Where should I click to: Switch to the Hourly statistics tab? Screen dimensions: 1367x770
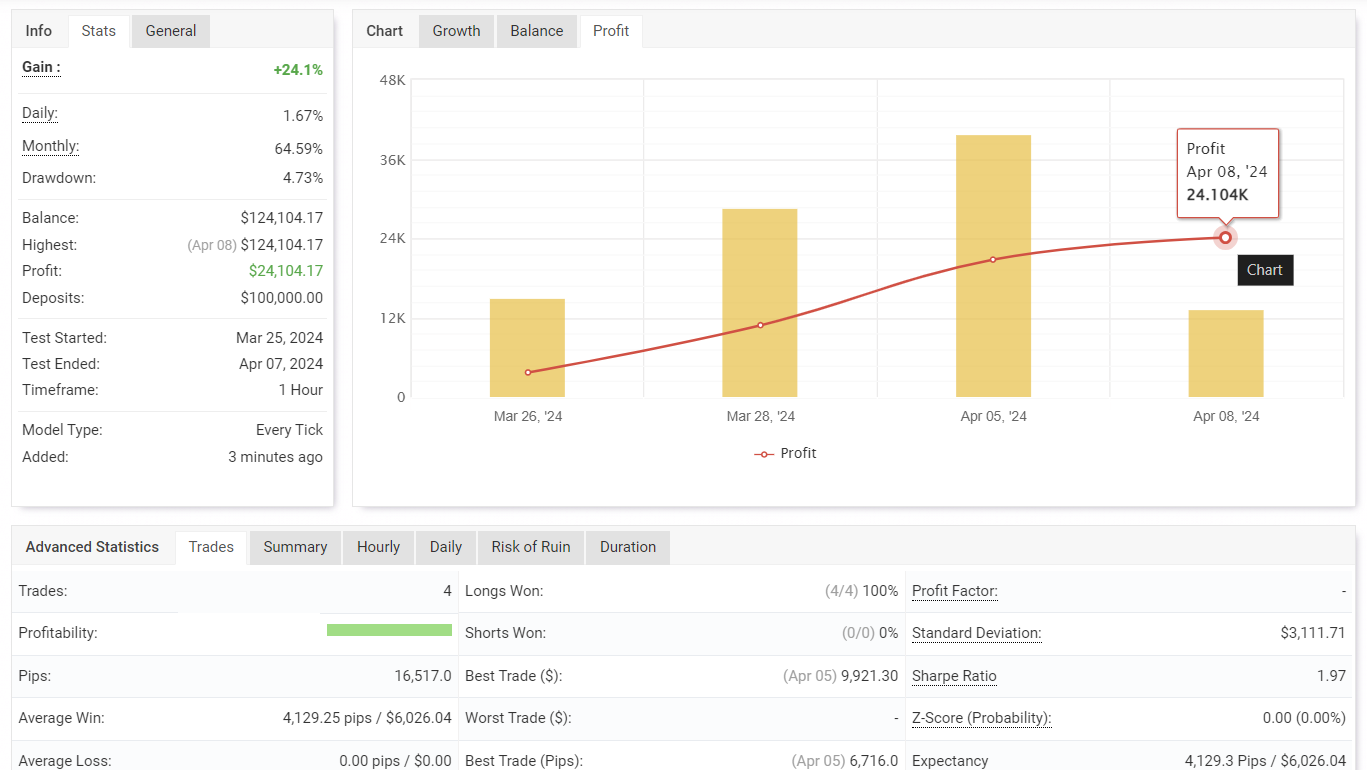378,547
